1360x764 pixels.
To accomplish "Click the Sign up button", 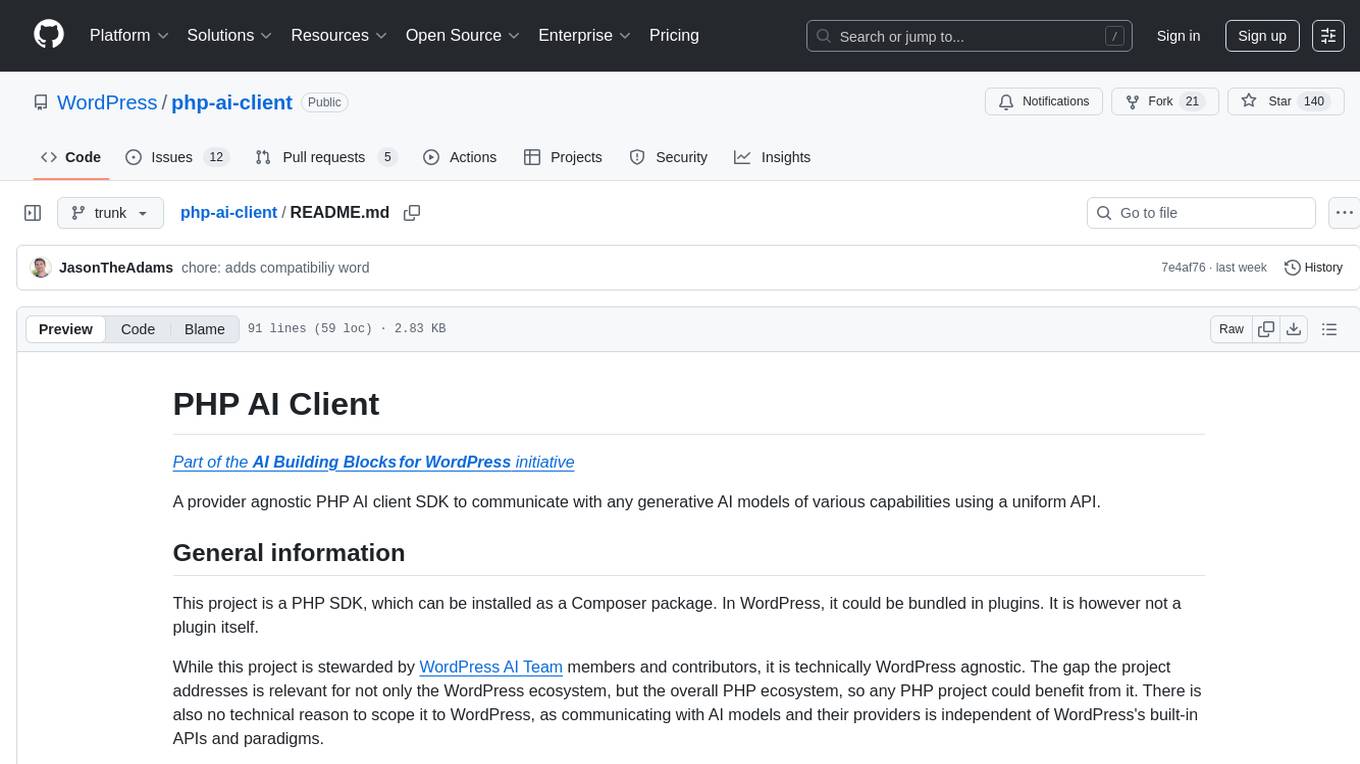I will pyautogui.click(x=1262, y=36).
